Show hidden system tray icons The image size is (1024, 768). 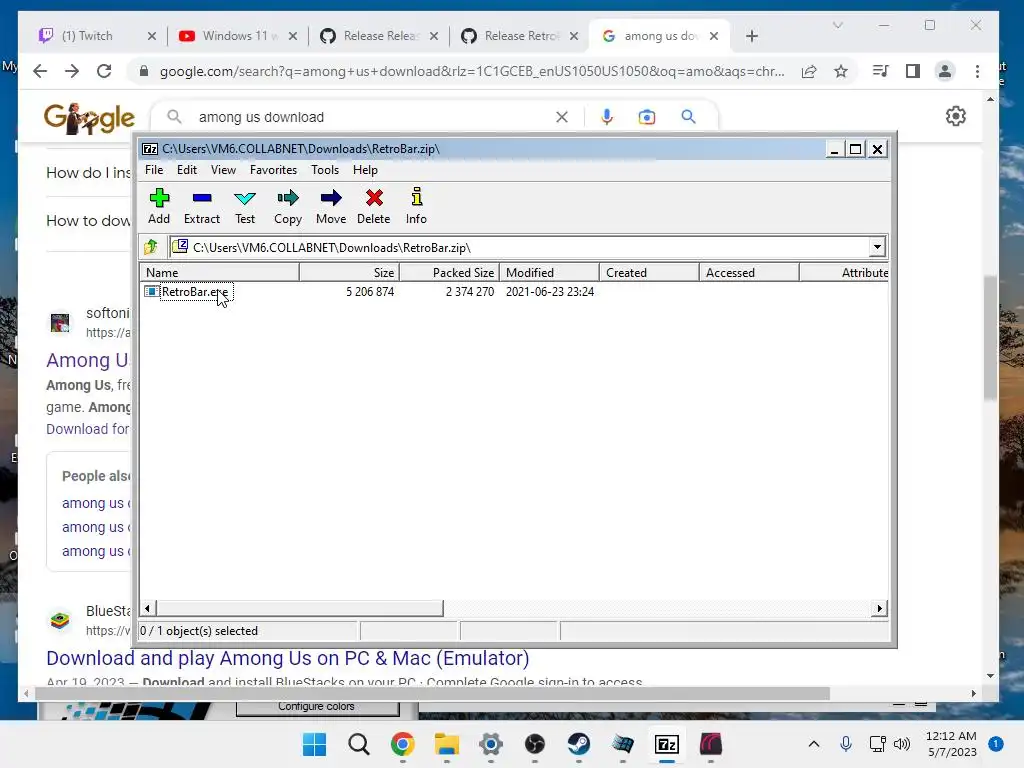click(x=814, y=744)
